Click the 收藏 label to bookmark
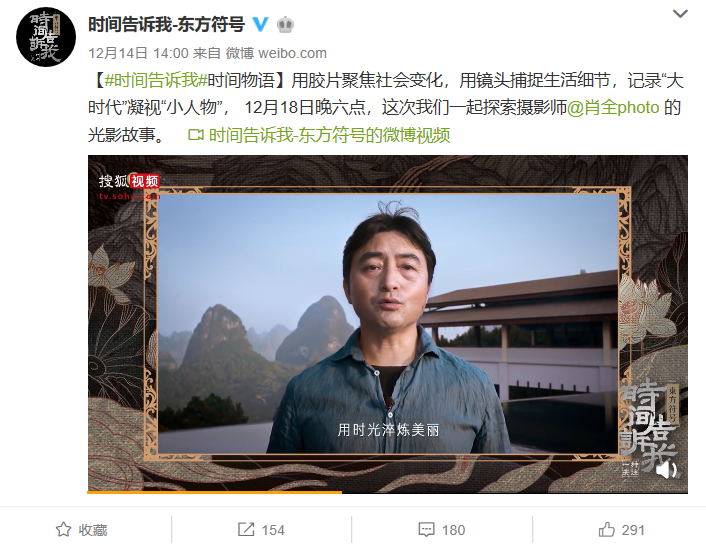 (x=93, y=530)
